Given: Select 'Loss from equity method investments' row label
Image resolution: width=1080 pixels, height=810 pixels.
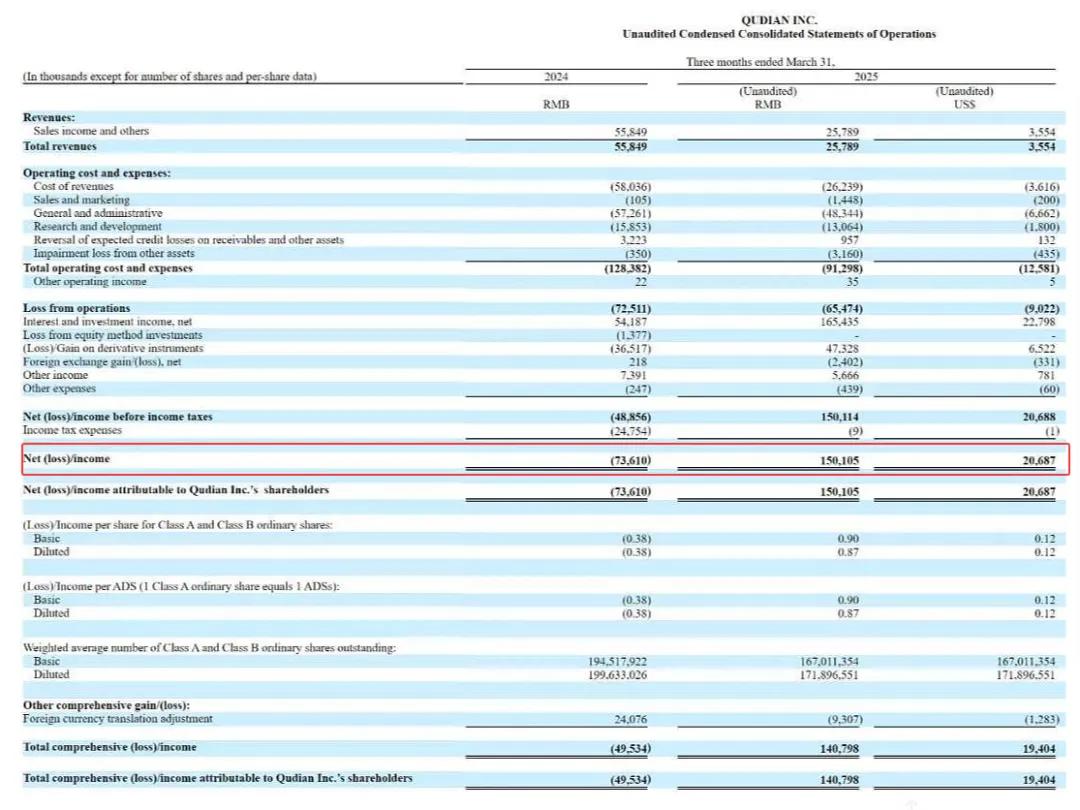Looking at the screenshot, I should click(113, 335).
